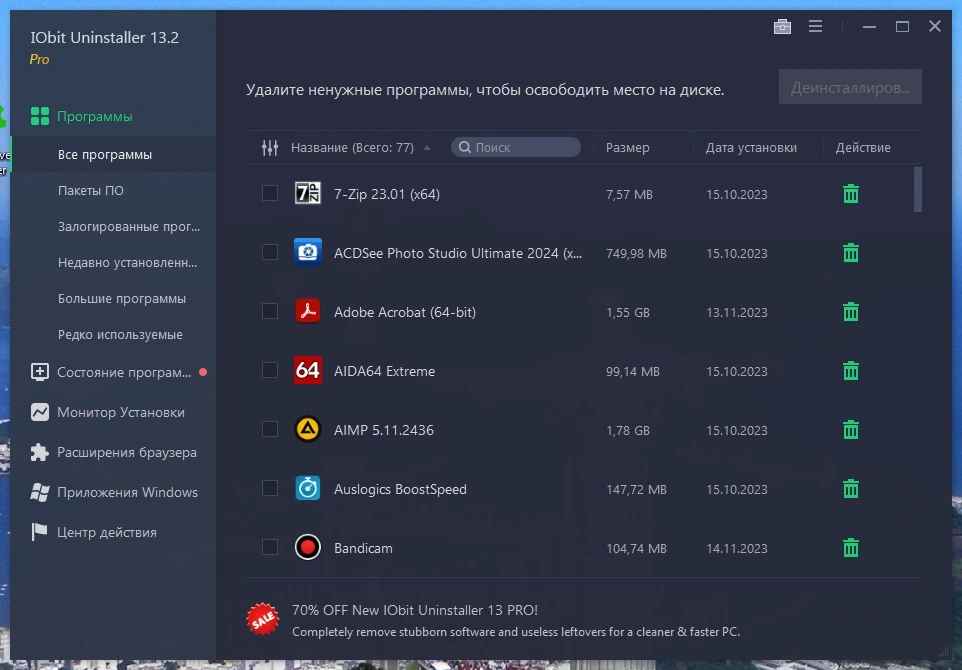Click the Bandicam program name
The image size is (962, 670).
(x=363, y=548)
